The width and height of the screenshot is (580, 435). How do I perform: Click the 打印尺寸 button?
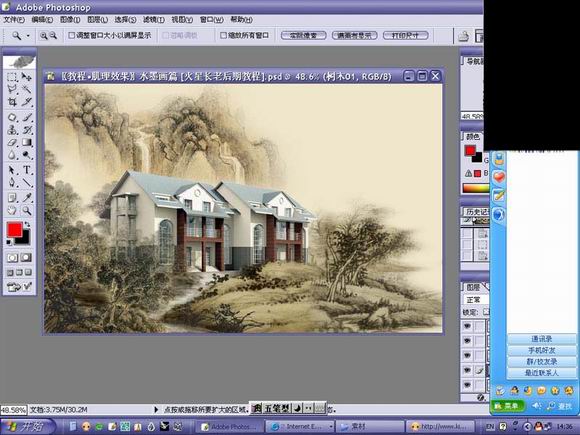(x=406, y=36)
